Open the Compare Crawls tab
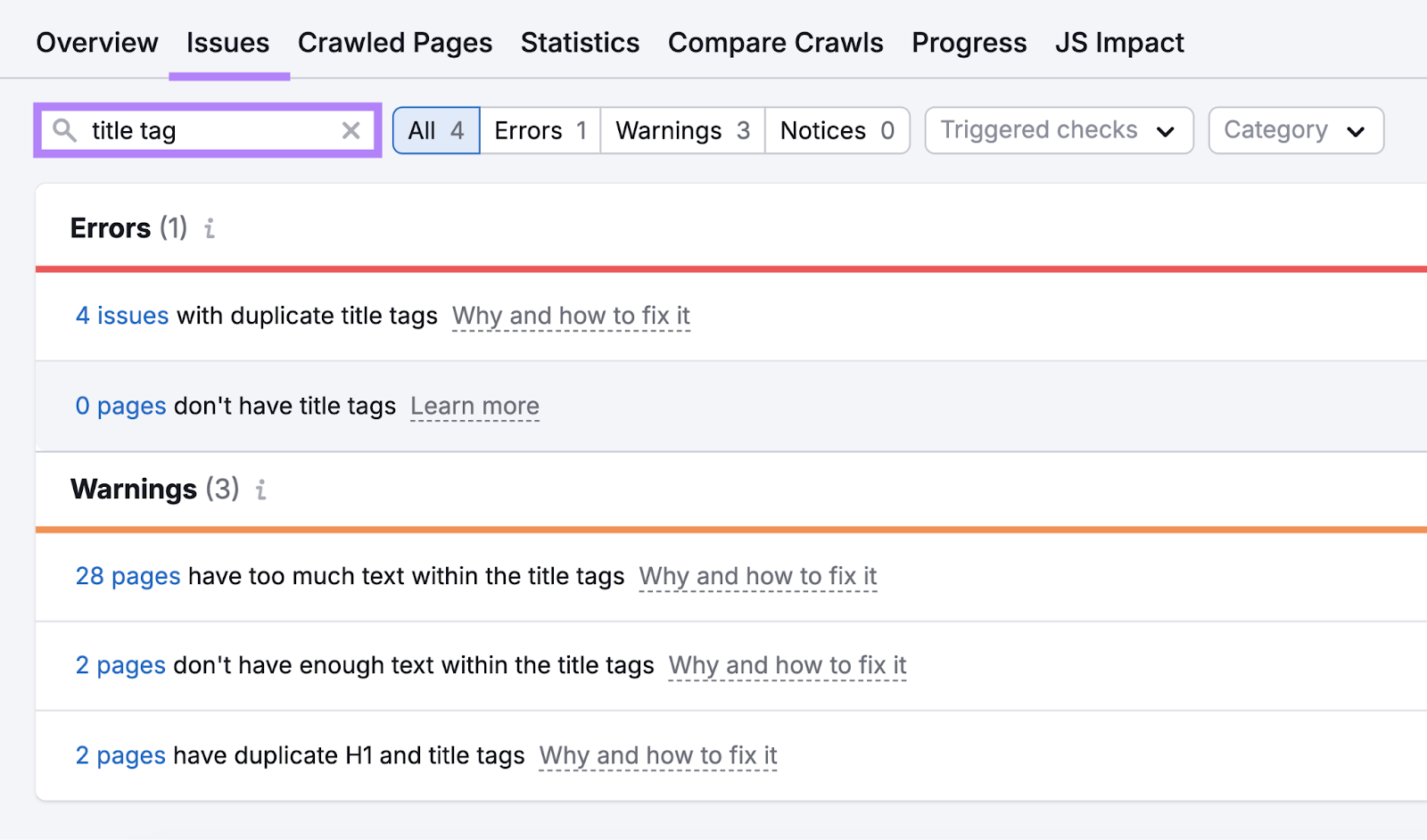1427x840 pixels. point(775,42)
